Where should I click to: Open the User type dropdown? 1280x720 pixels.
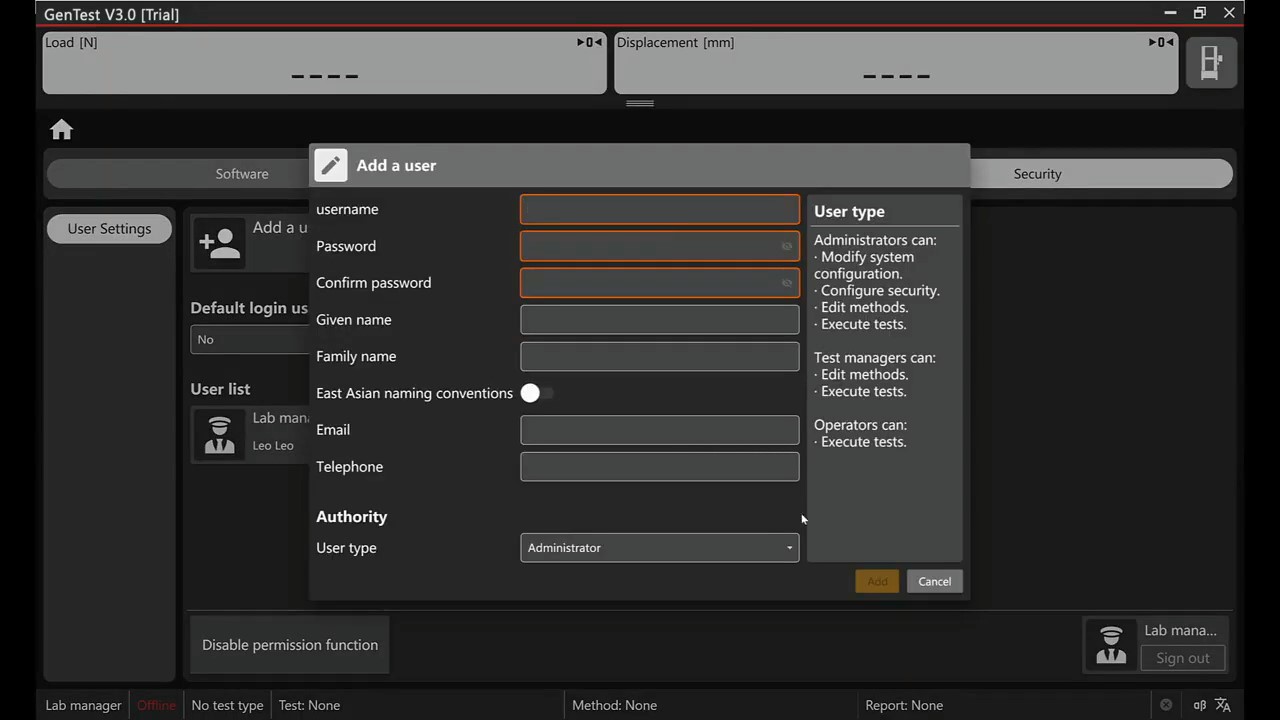pyautogui.click(x=659, y=548)
